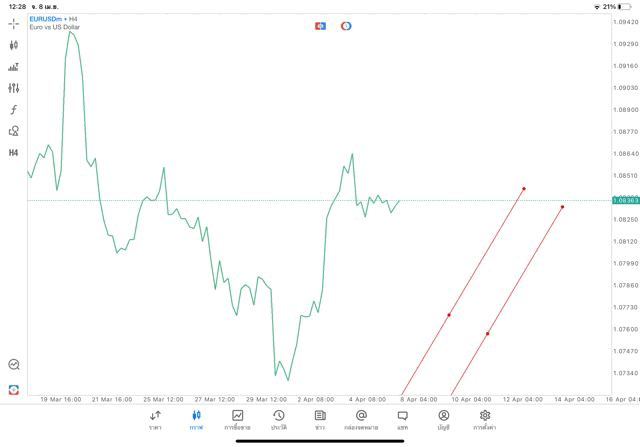
Task: Open the drawing objects shapes icon
Action: click(14, 131)
